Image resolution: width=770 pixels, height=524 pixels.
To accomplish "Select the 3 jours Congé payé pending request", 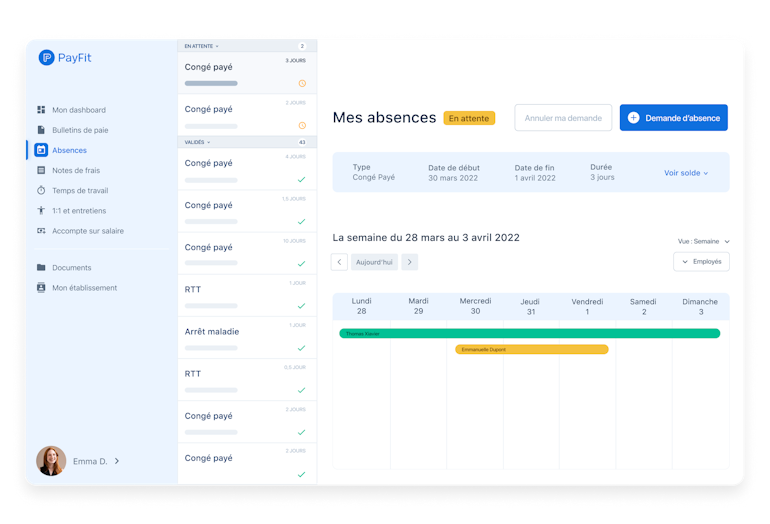I will pyautogui.click(x=247, y=73).
